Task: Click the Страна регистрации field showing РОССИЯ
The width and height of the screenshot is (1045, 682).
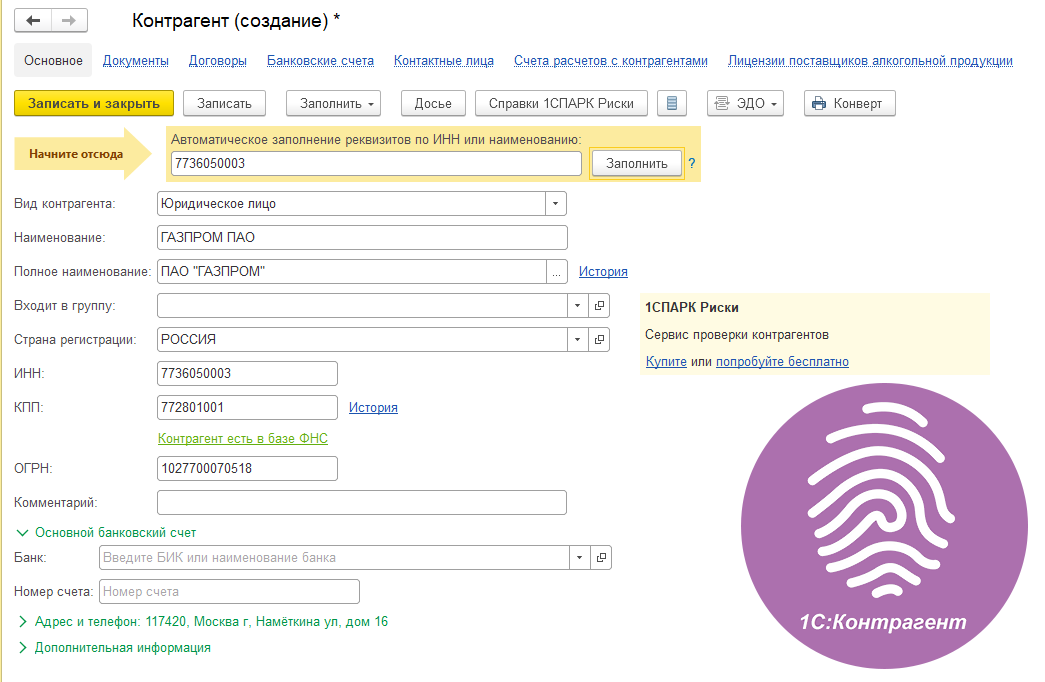Action: 363,339
